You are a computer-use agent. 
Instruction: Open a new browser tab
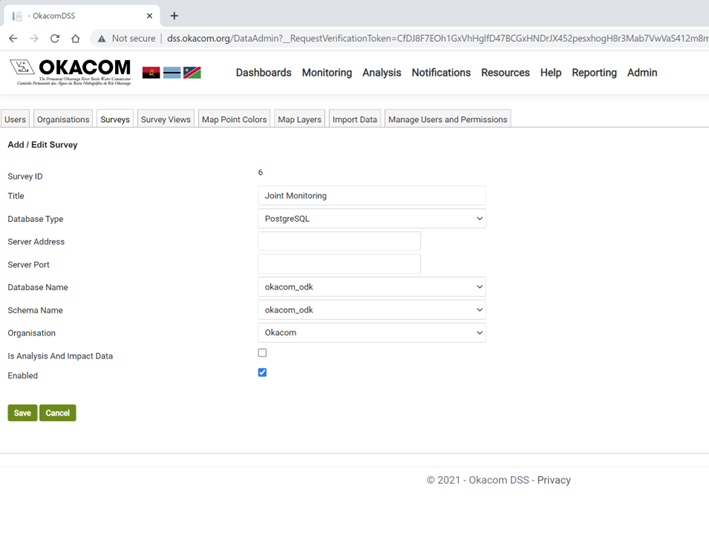click(174, 16)
